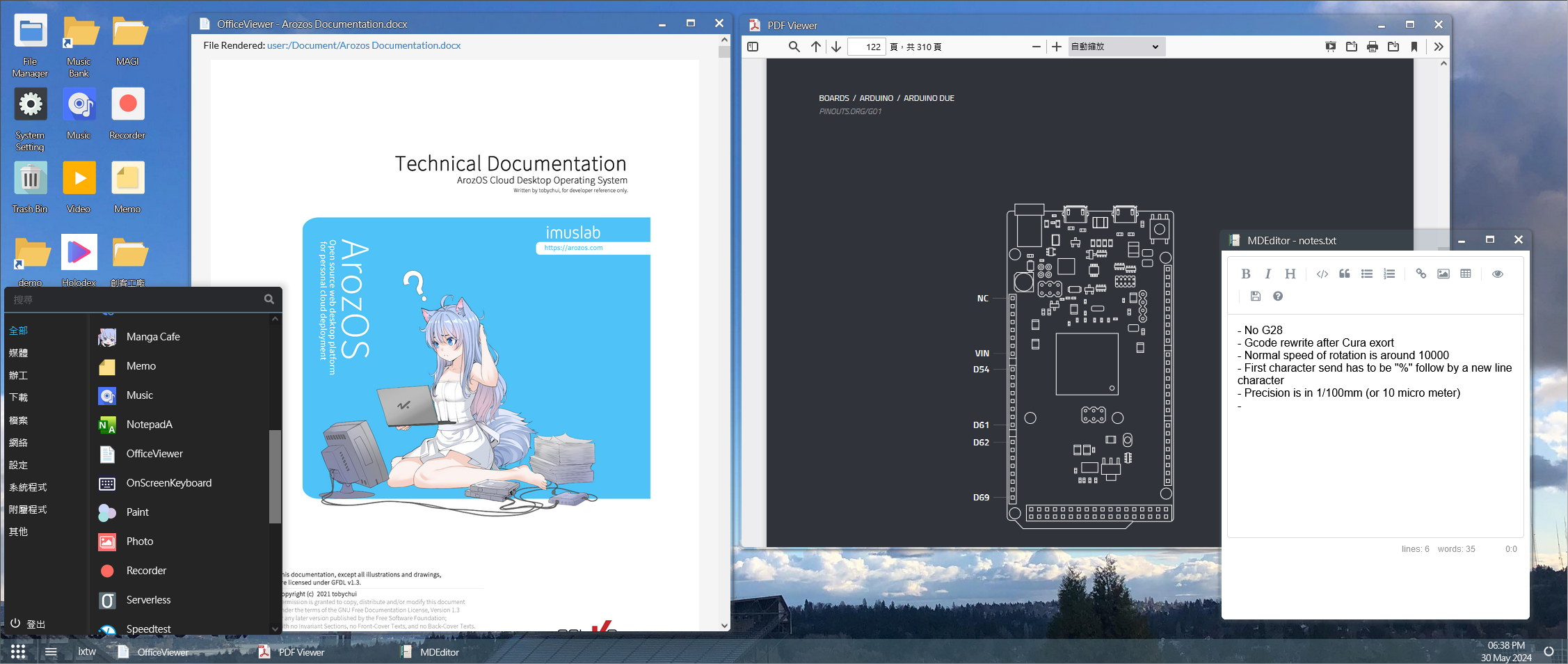Click the quote icon in MDEditor
Screen dimensions: 1568x664
pyautogui.click(x=1344, y=274)
